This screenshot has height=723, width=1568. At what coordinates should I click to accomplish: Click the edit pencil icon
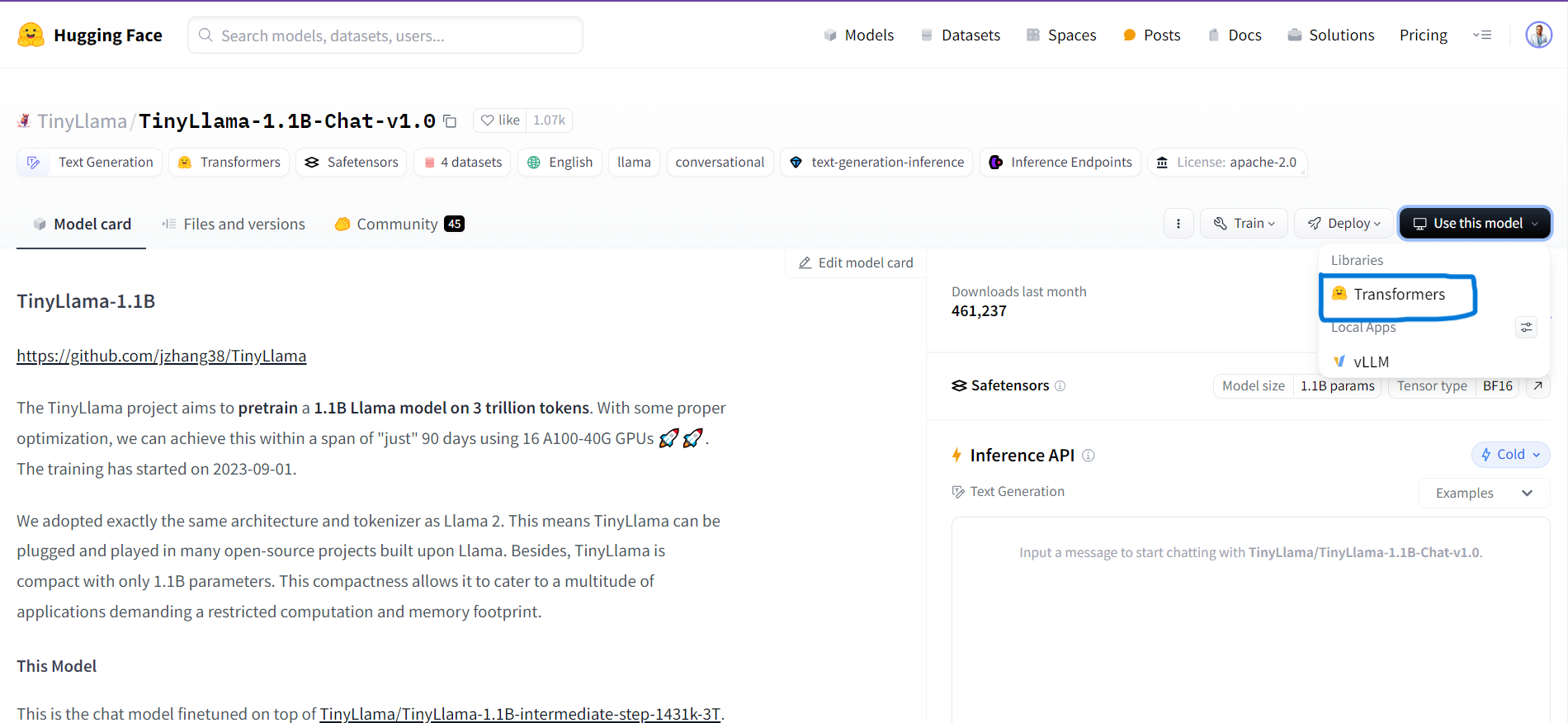[x=805, y=262]
